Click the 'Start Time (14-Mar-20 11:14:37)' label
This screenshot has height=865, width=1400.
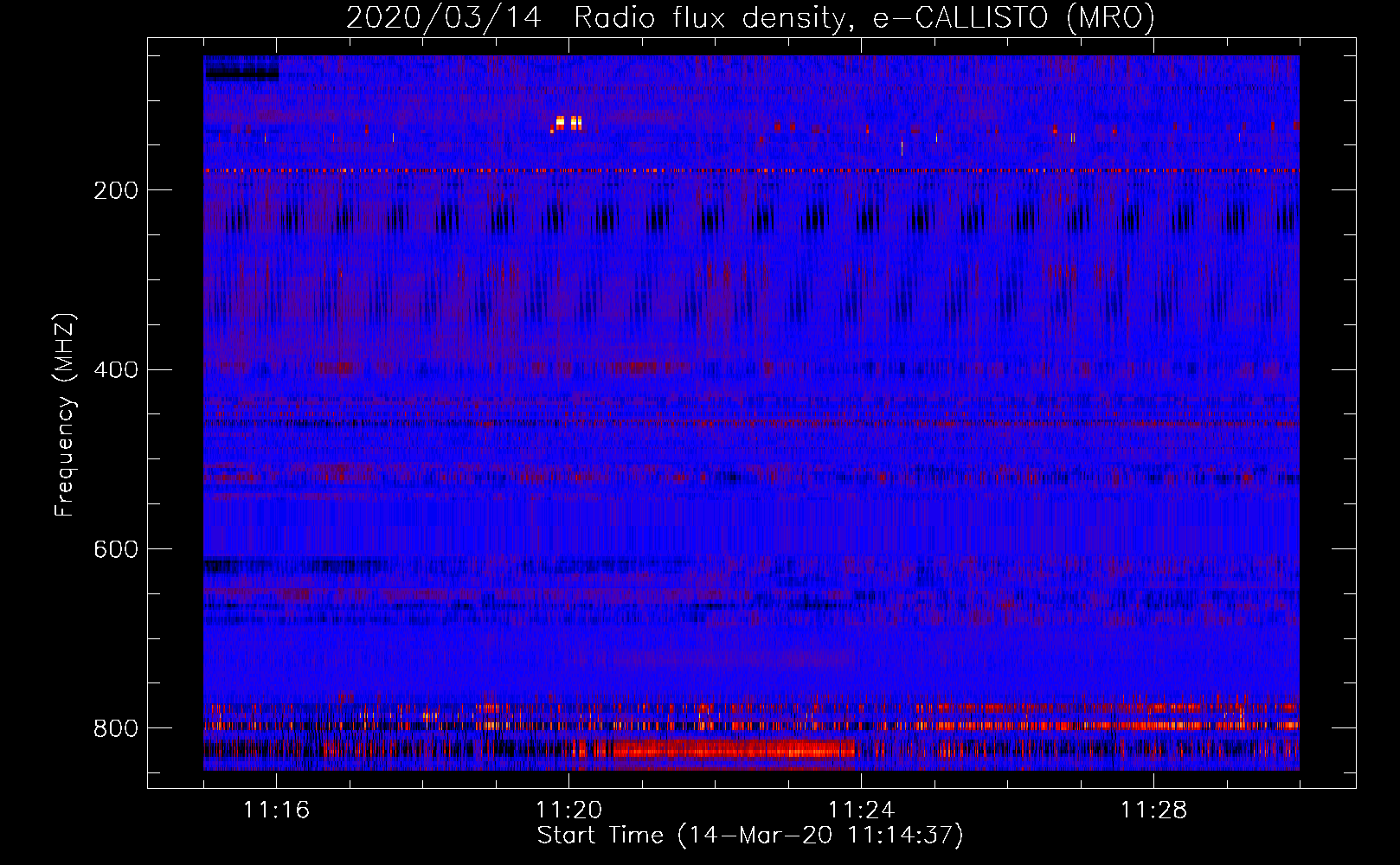(x=750, y=836)
